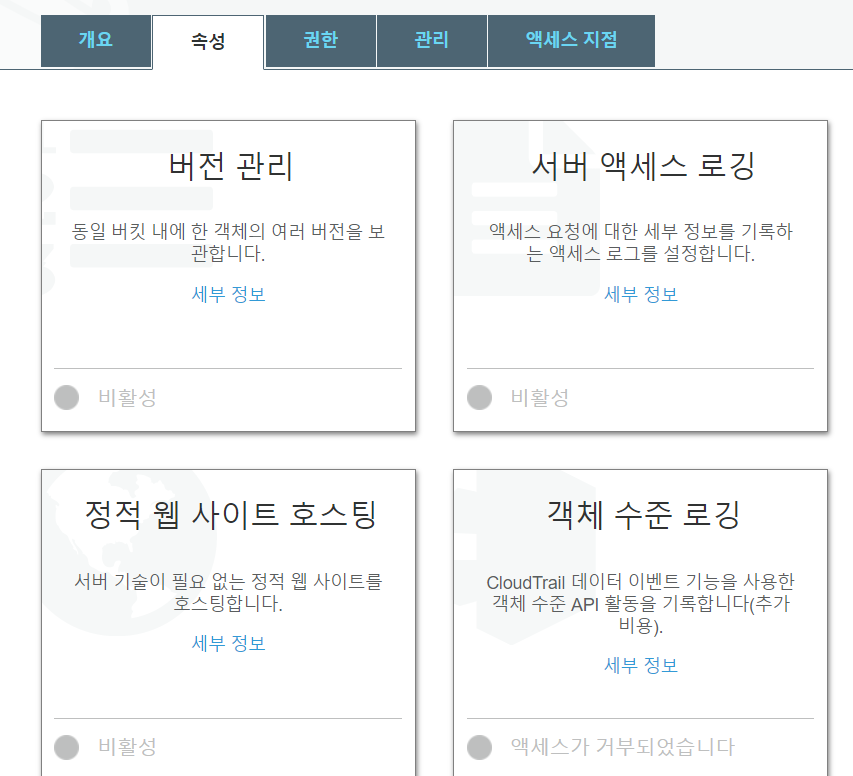Open 세부 정보 link in 서버 액세스 로깅 card

click(641, 294)
